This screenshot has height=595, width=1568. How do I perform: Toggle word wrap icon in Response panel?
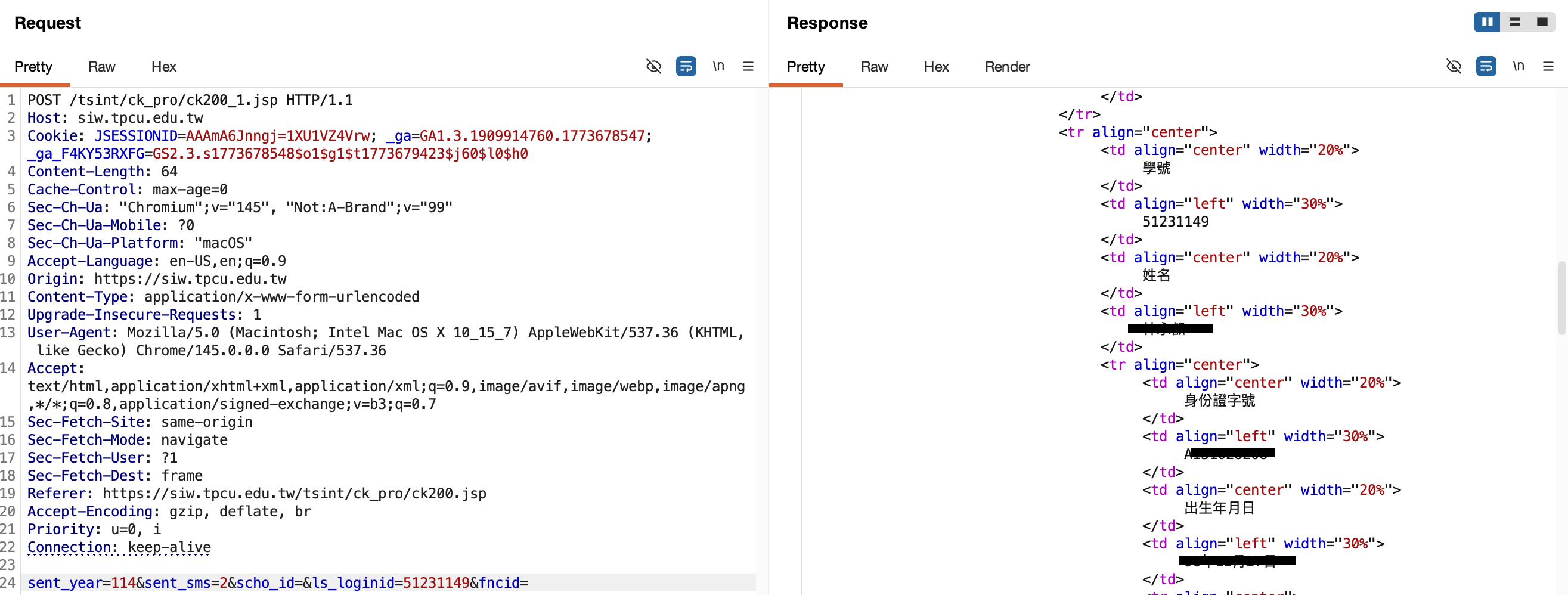(x=1486, y=66)
